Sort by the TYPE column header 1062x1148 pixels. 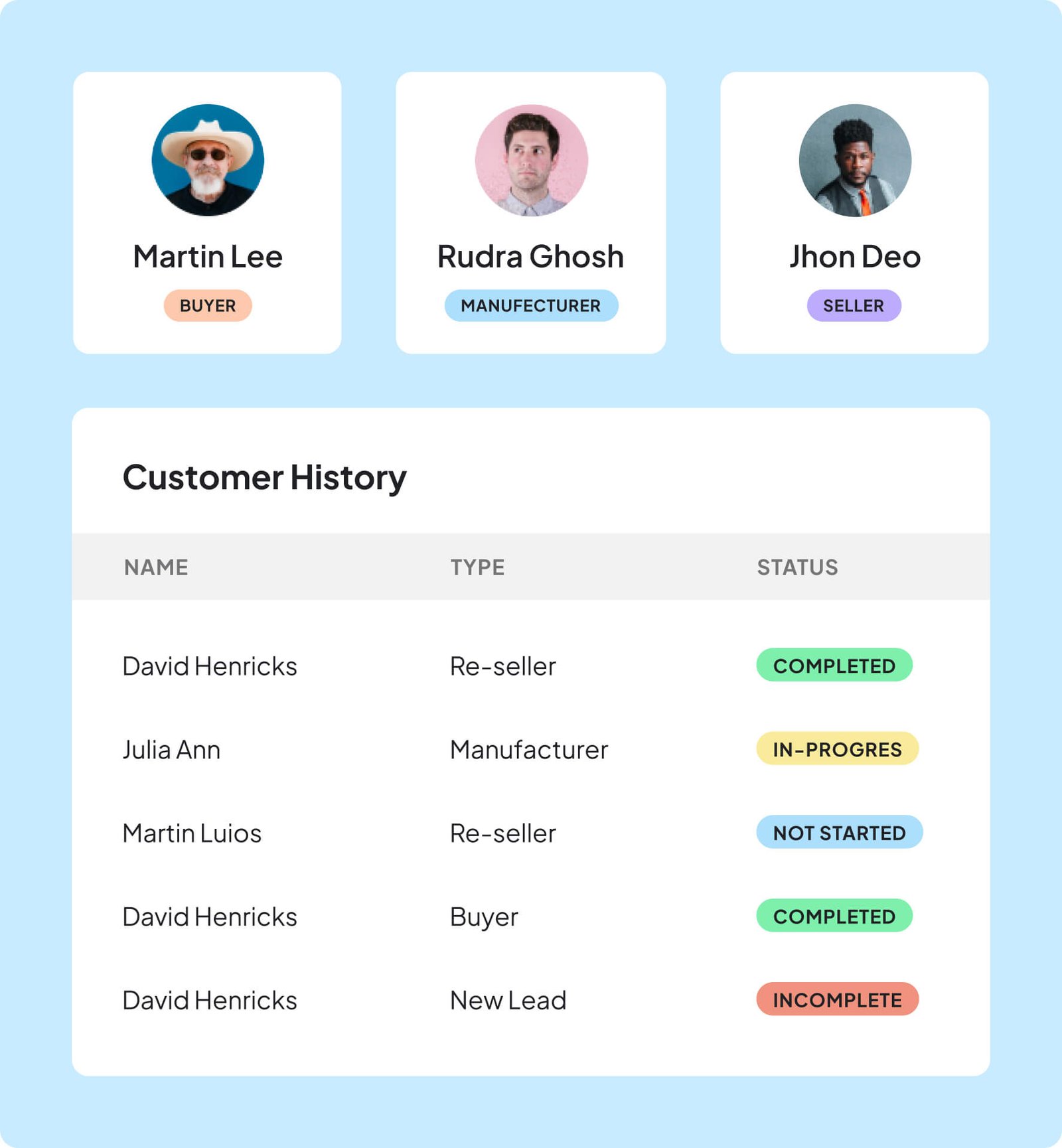coord(477,567)
